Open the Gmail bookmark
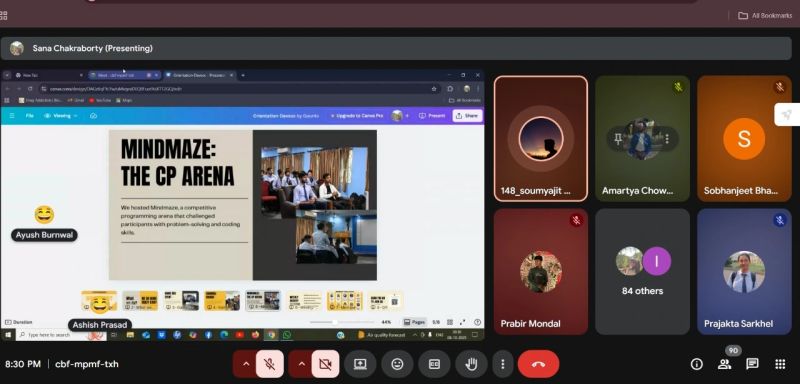Viewport: 800px width, 384px height. [76, 100]
